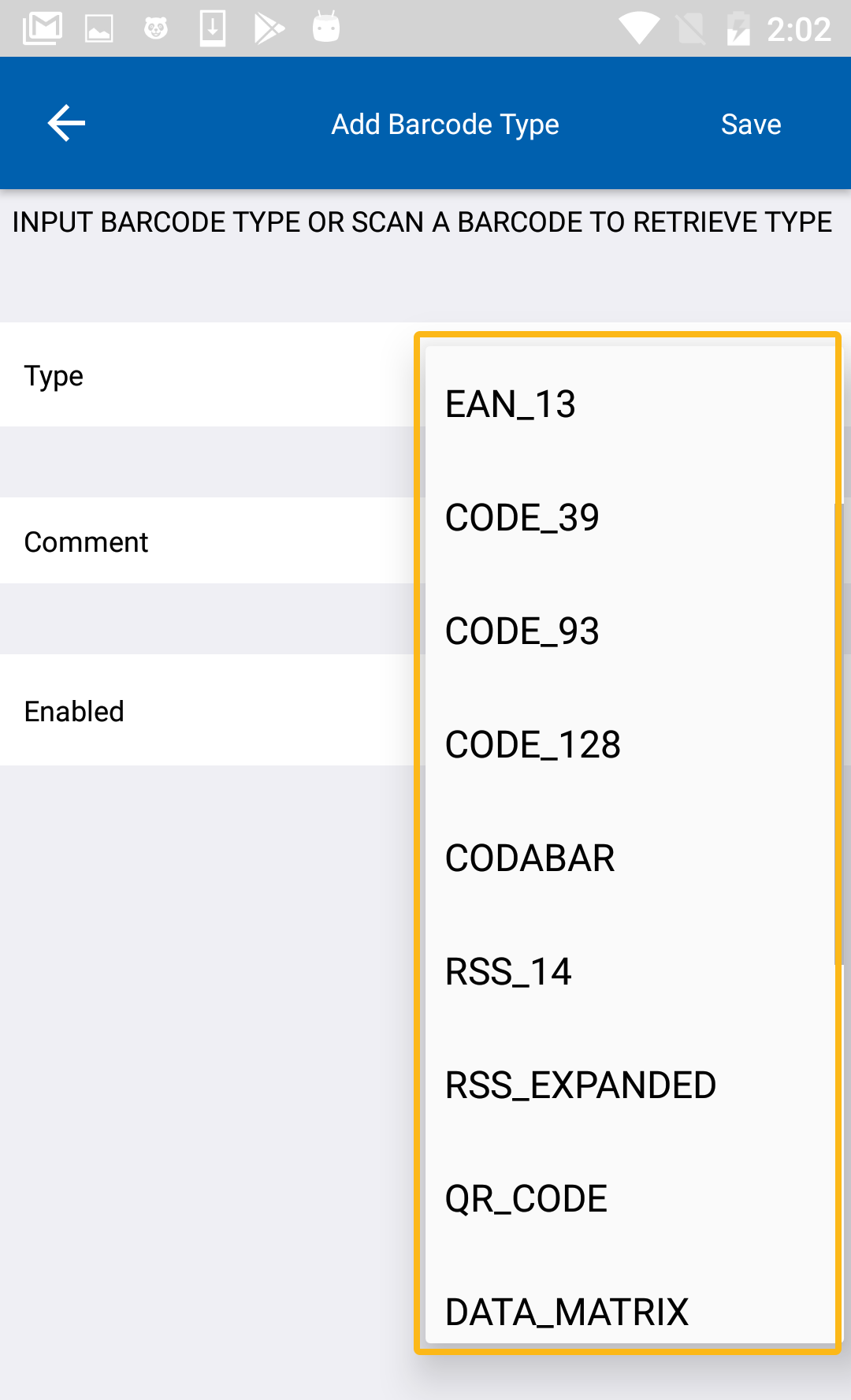This screenshot has width=851, height=1400.
Task: Tap the Comment field row
Action: [205, 542]
